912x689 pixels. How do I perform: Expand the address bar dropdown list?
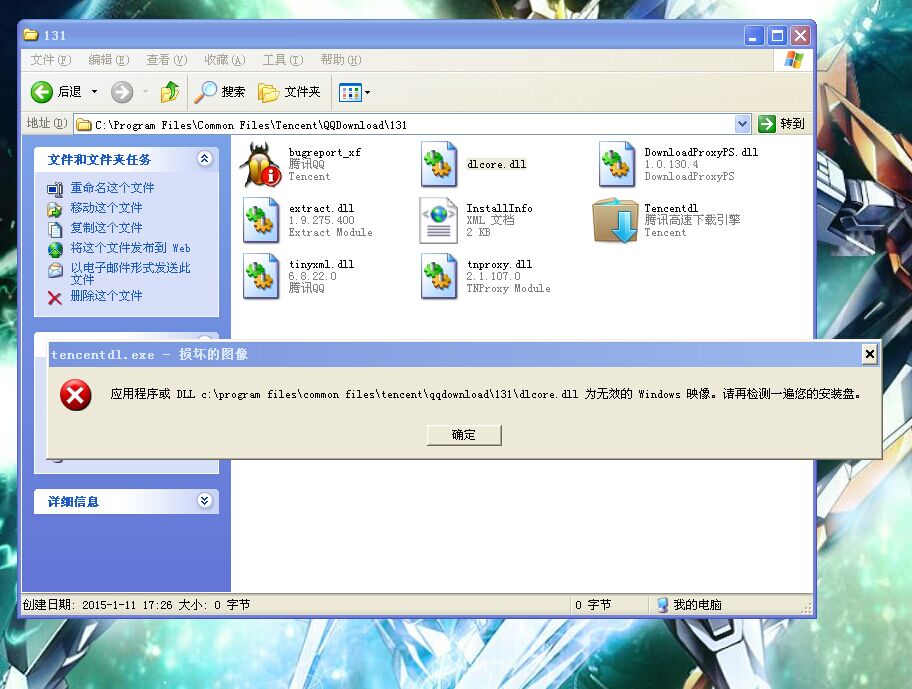pos(742,124)
